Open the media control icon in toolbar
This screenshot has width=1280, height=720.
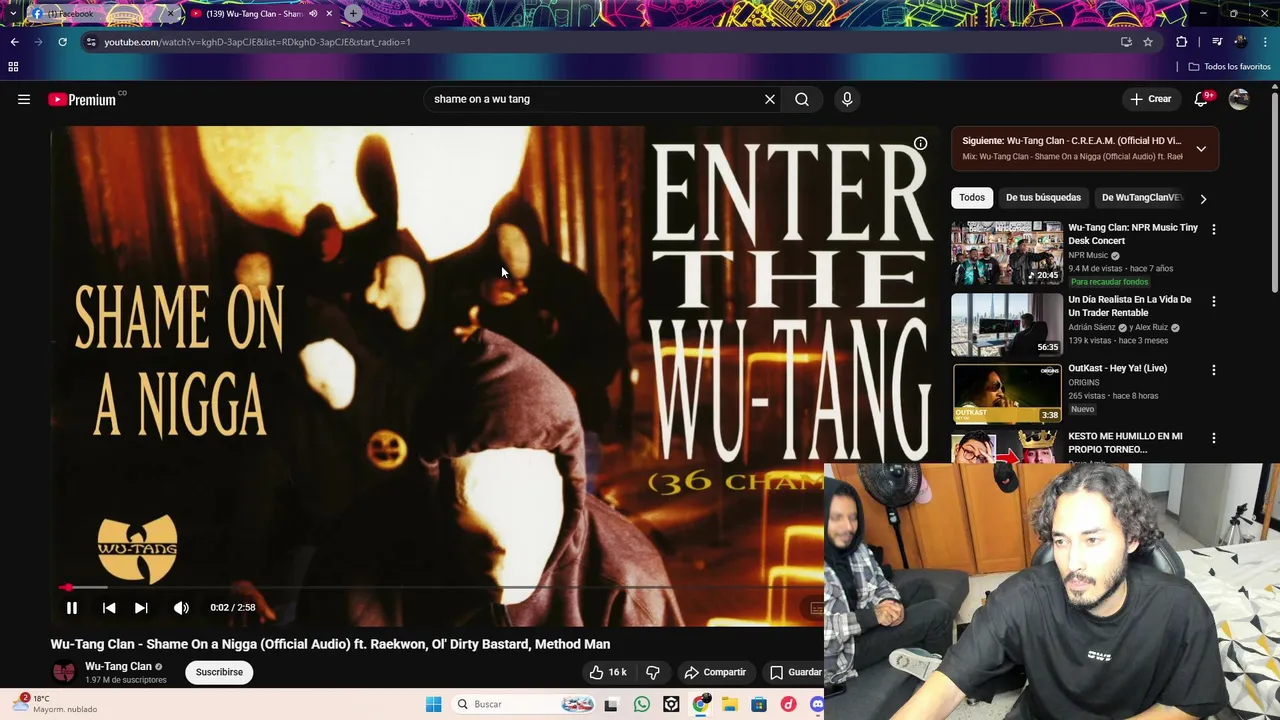point(1217,42)
